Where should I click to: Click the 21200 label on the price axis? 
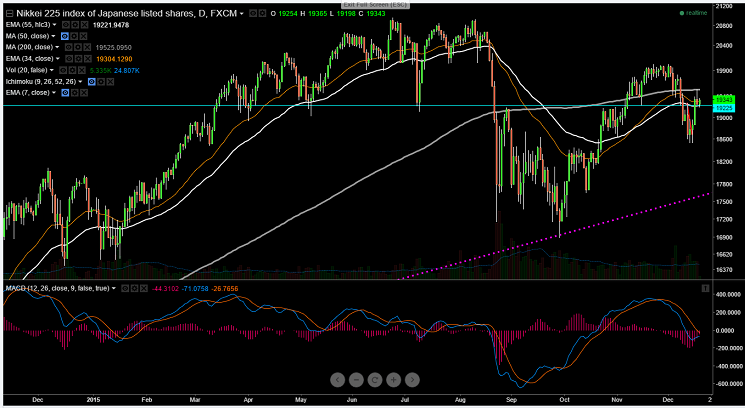726,6
